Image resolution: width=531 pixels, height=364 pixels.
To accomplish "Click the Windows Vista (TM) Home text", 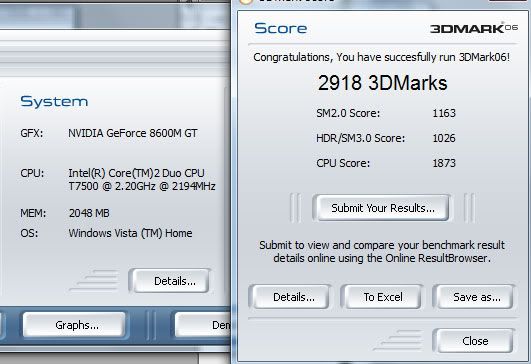I will point(130,233).
